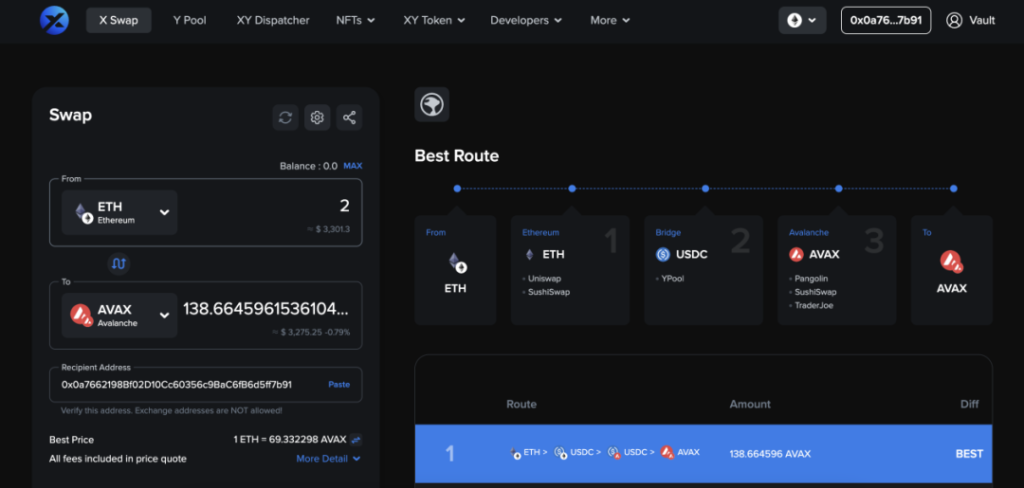Click the XY Finance logo icon
The height and width of the screenshot is (488, 1024).
pyautogui.click(x=54, y=20)
